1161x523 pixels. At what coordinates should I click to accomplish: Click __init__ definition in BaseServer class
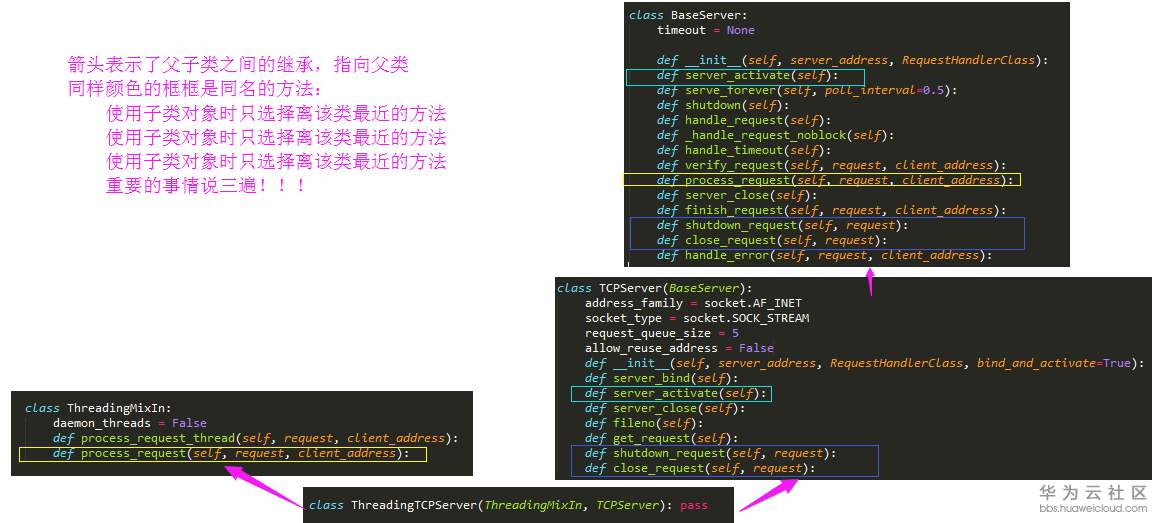[852, 61]
